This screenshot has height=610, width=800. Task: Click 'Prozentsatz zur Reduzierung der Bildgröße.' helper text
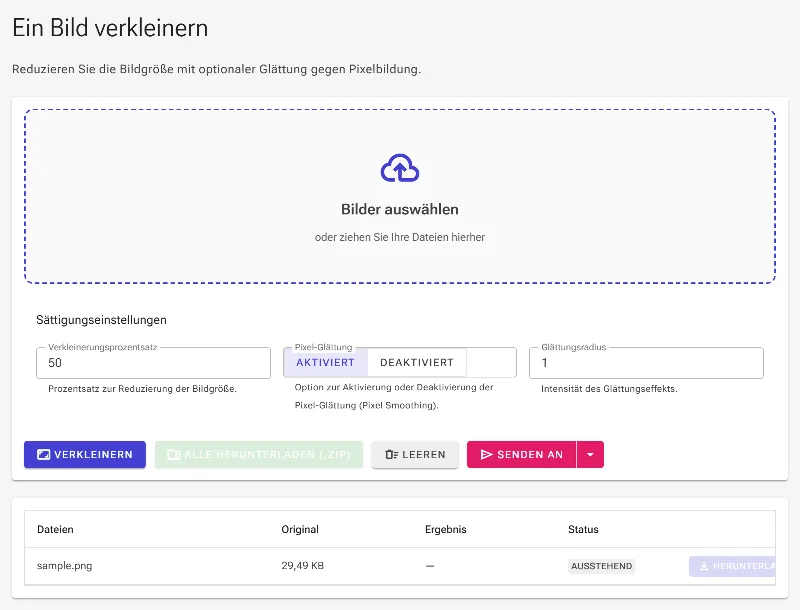click(x=142, y=389)
